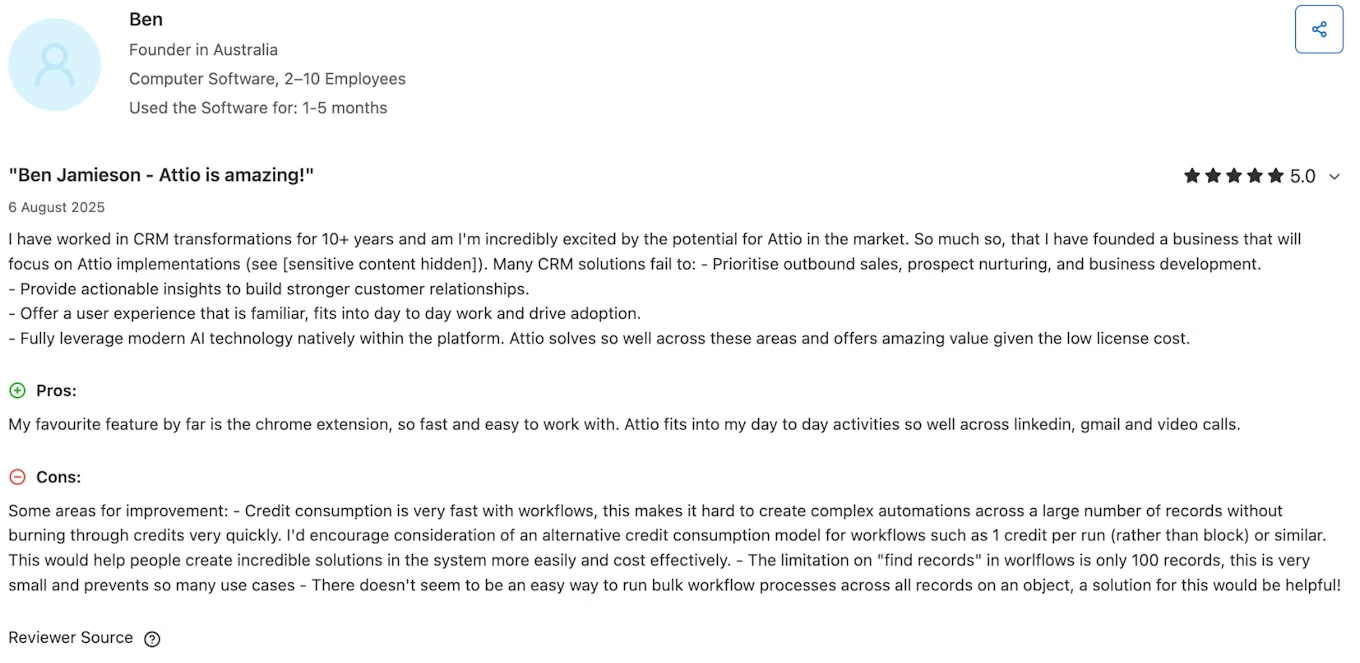
Task: Click "Computer Software, 2–10 Employees" detail
Action: (267, 78)
